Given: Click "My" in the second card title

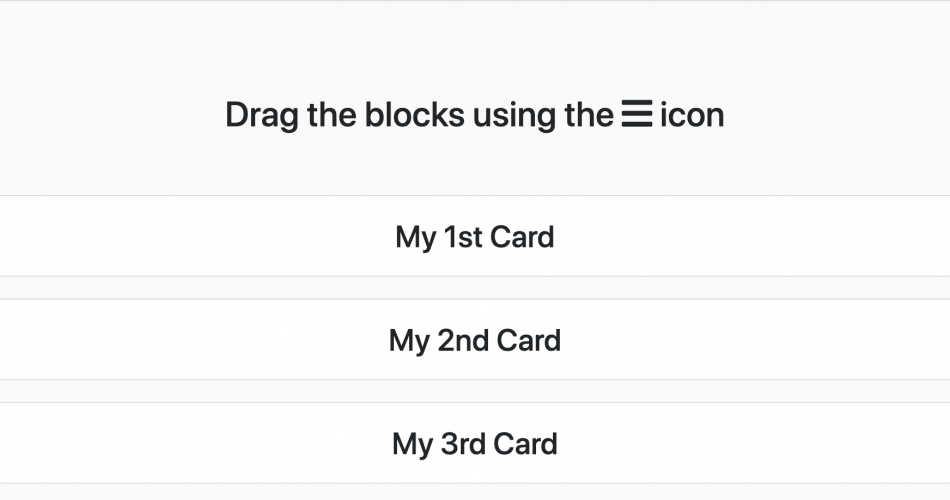Looking at the screenshot, I should pyautogui.click(x=409, y=340).
